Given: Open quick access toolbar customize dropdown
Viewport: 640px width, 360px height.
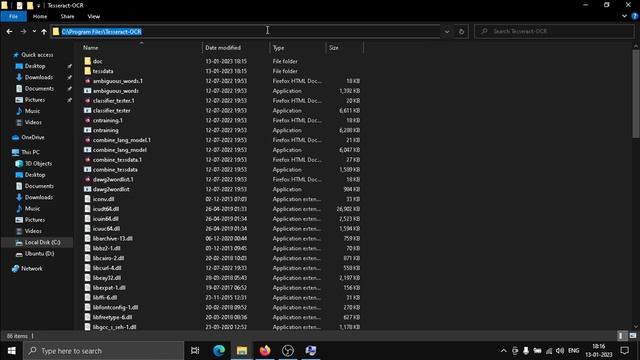Looking at the screenshot, I should click(38, 6).
